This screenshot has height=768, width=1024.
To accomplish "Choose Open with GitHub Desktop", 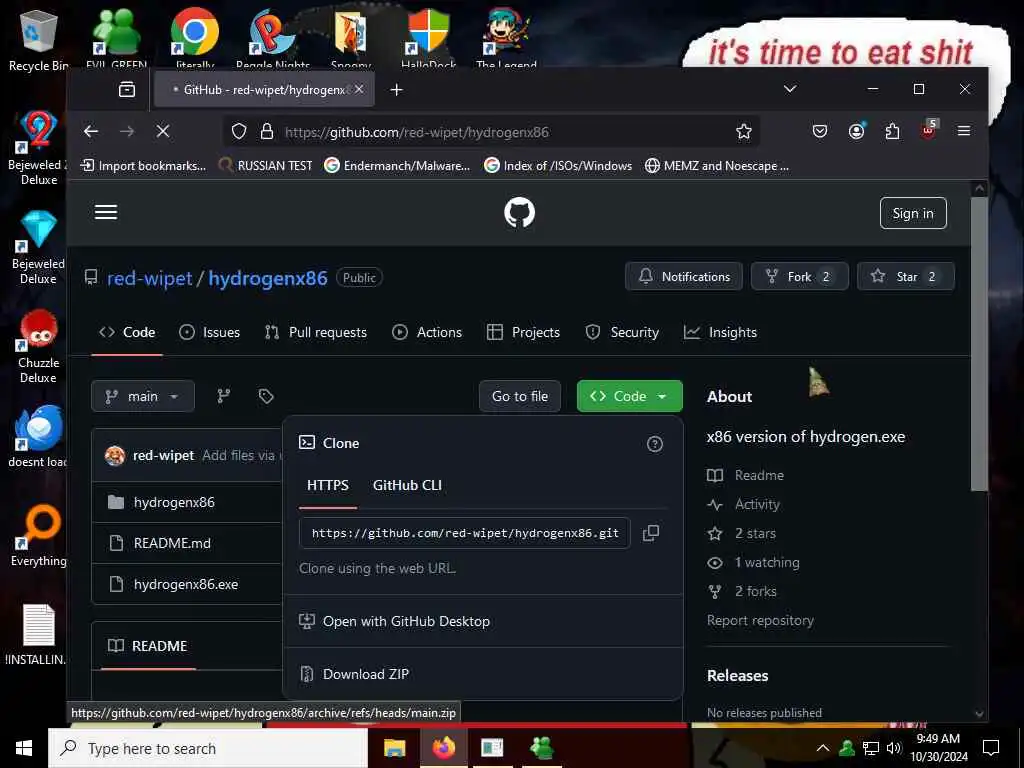I will pyautogui.click(x=406, y=621).
